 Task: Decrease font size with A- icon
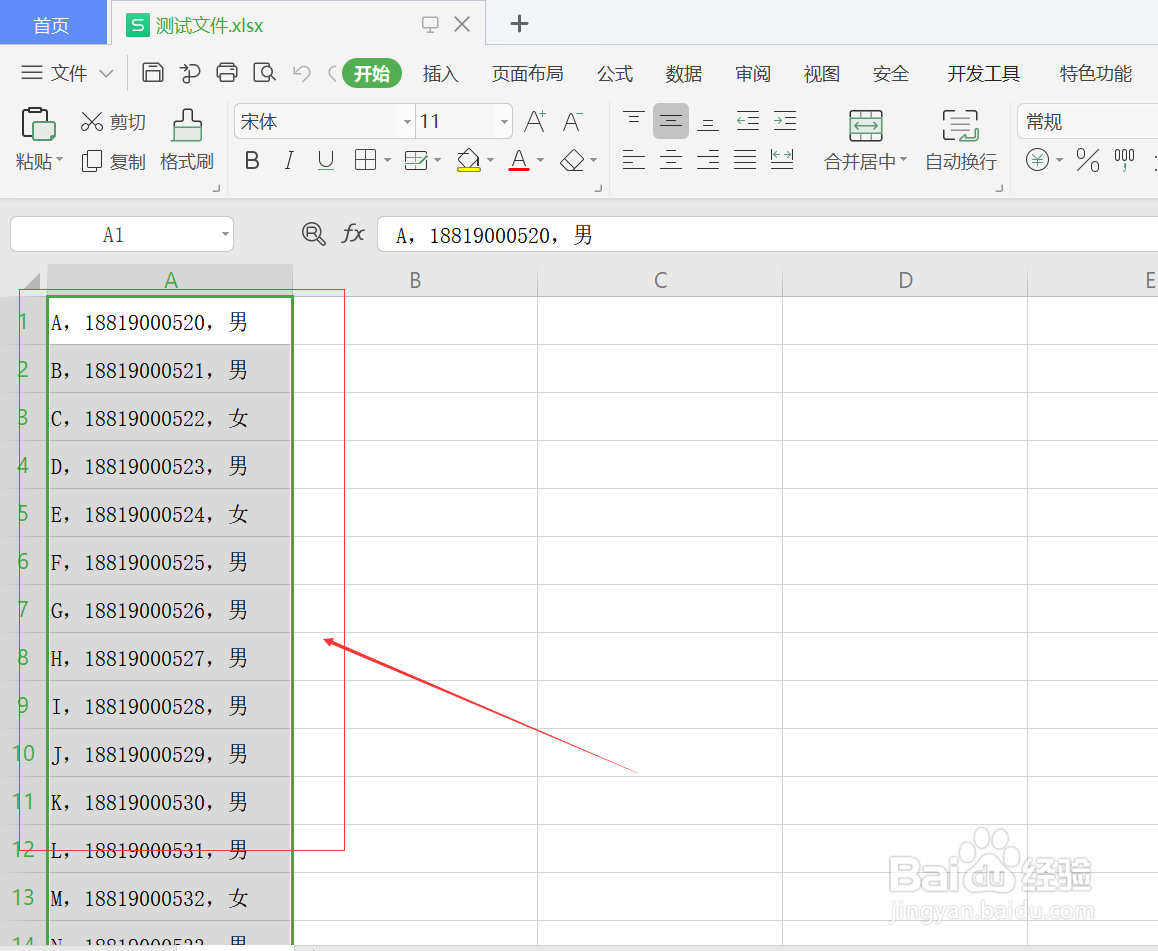573,121
